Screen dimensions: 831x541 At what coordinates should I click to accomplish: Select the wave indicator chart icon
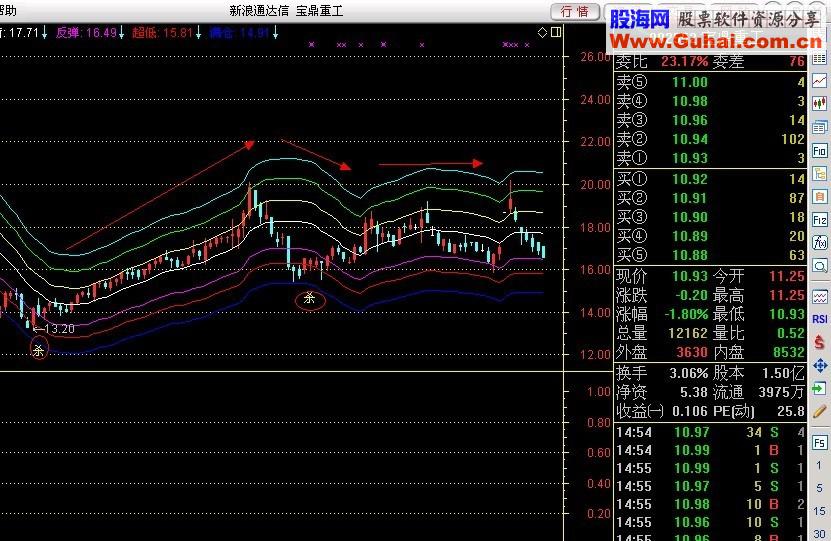[819, 296]
